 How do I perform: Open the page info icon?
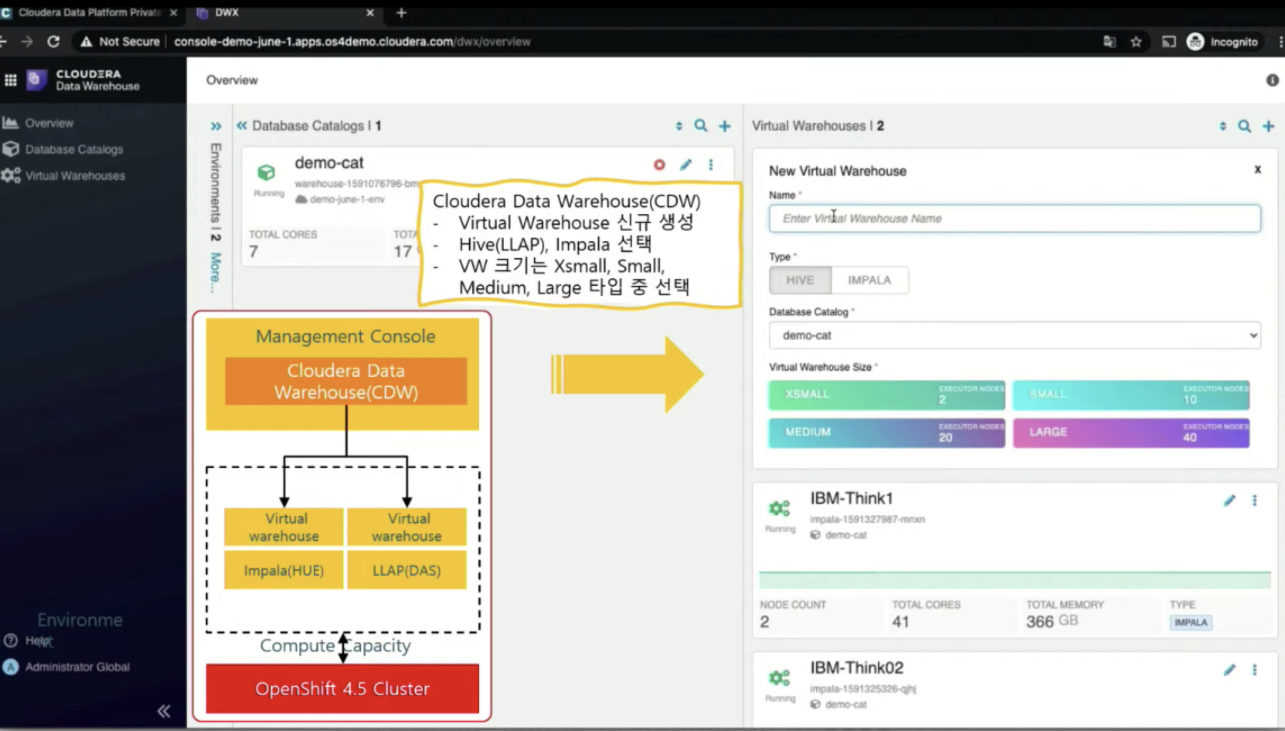[1272, 80]
